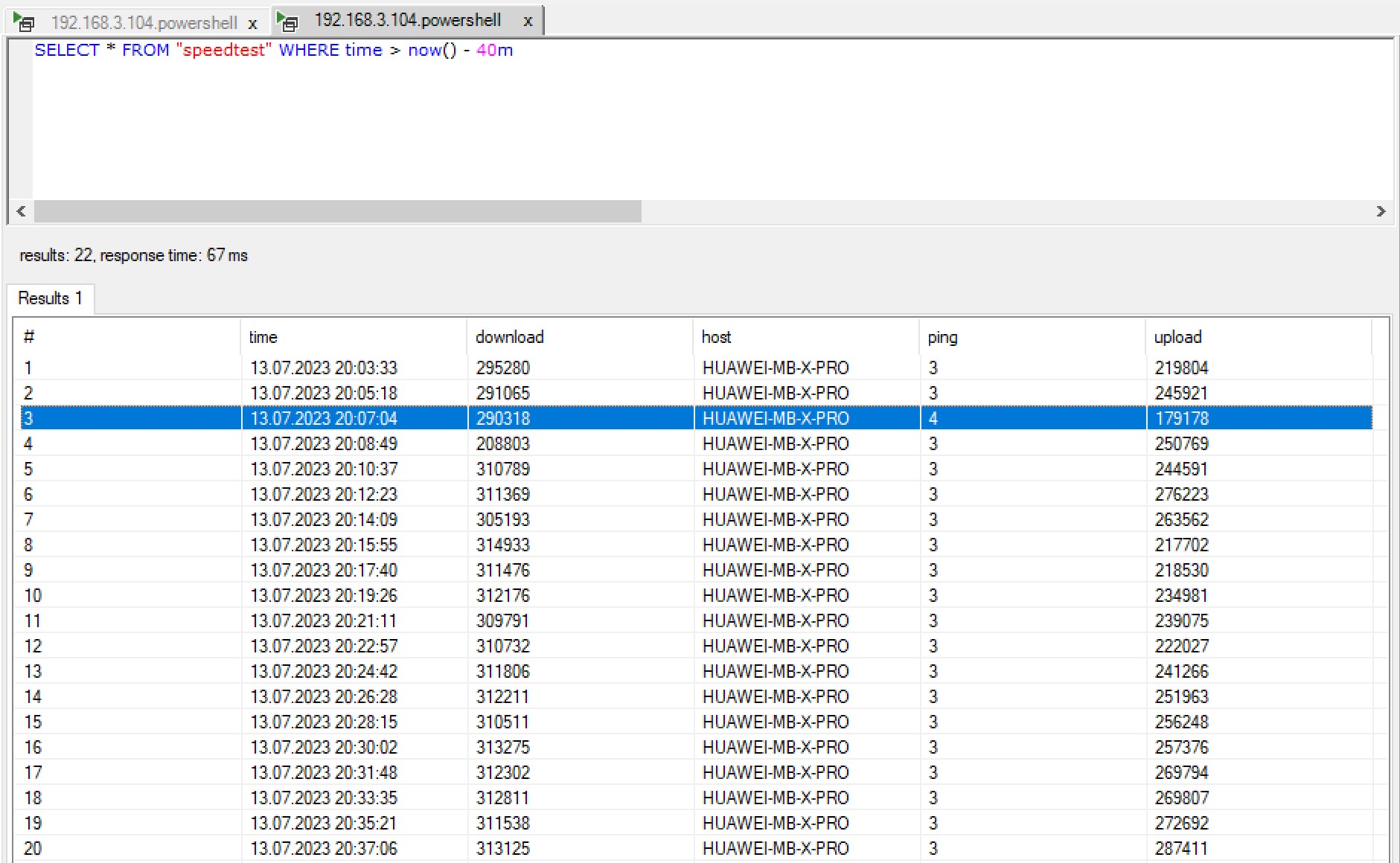Select row time 13.07.2023 20:22:57
The height and width of the screenshot is (863, 1400).
point(324,646)
